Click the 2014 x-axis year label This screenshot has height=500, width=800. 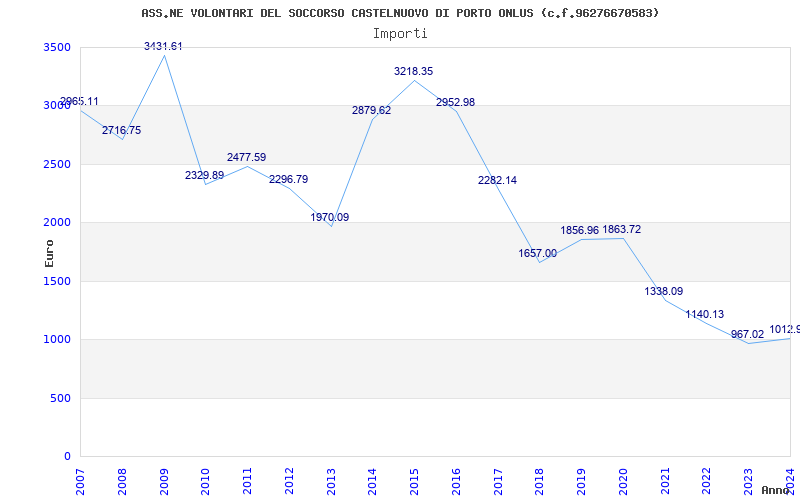(373, 481)
